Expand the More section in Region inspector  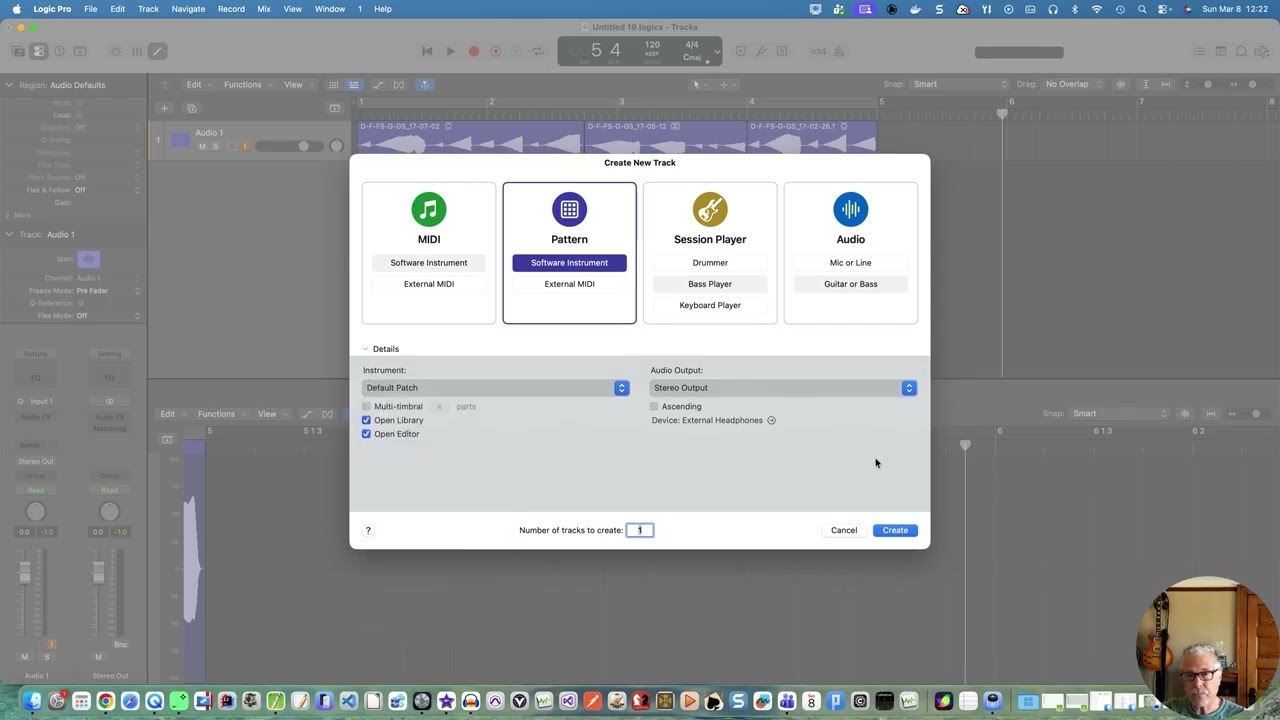pos(9,215)
